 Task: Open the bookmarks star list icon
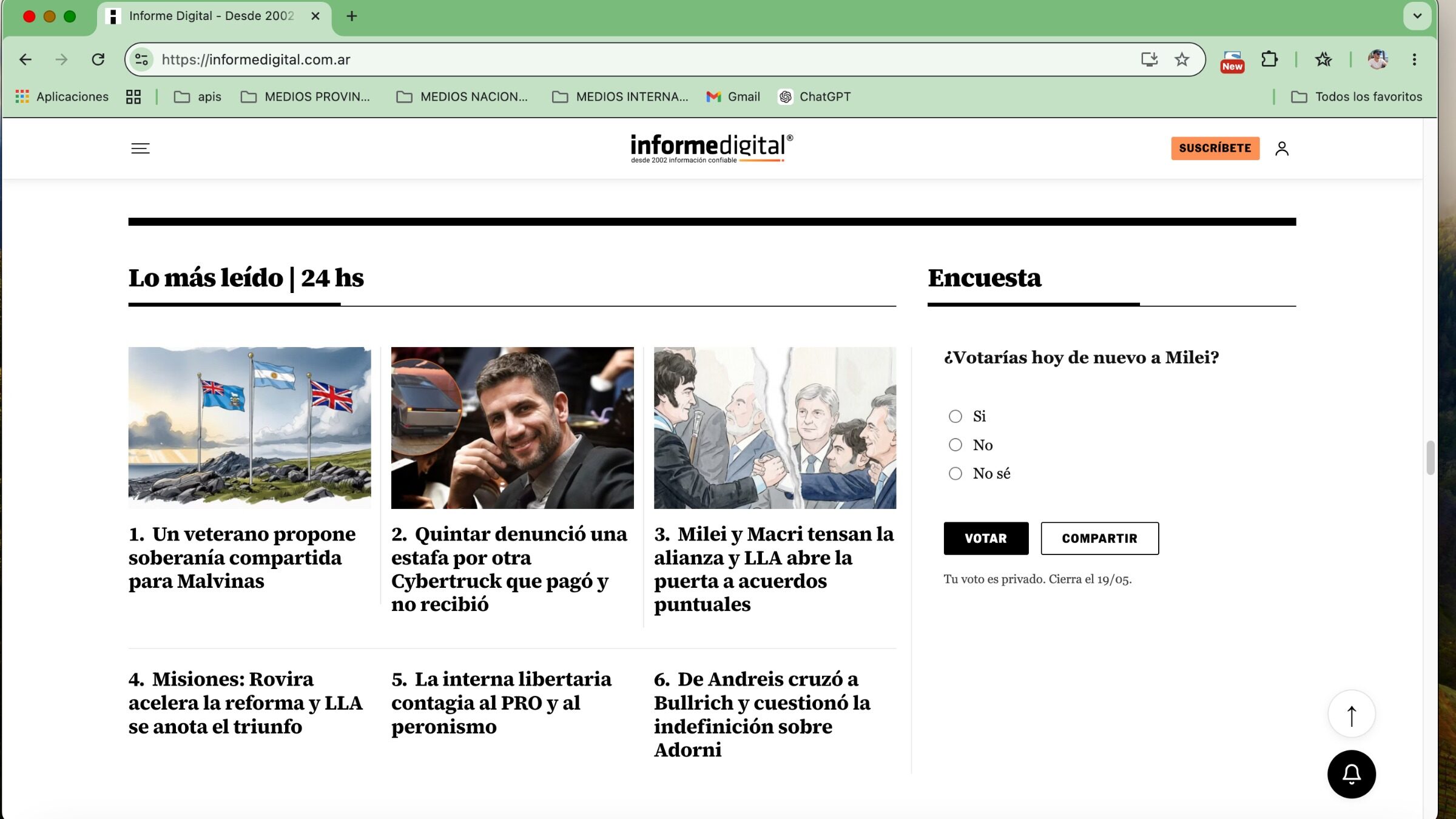point(1323,59)
